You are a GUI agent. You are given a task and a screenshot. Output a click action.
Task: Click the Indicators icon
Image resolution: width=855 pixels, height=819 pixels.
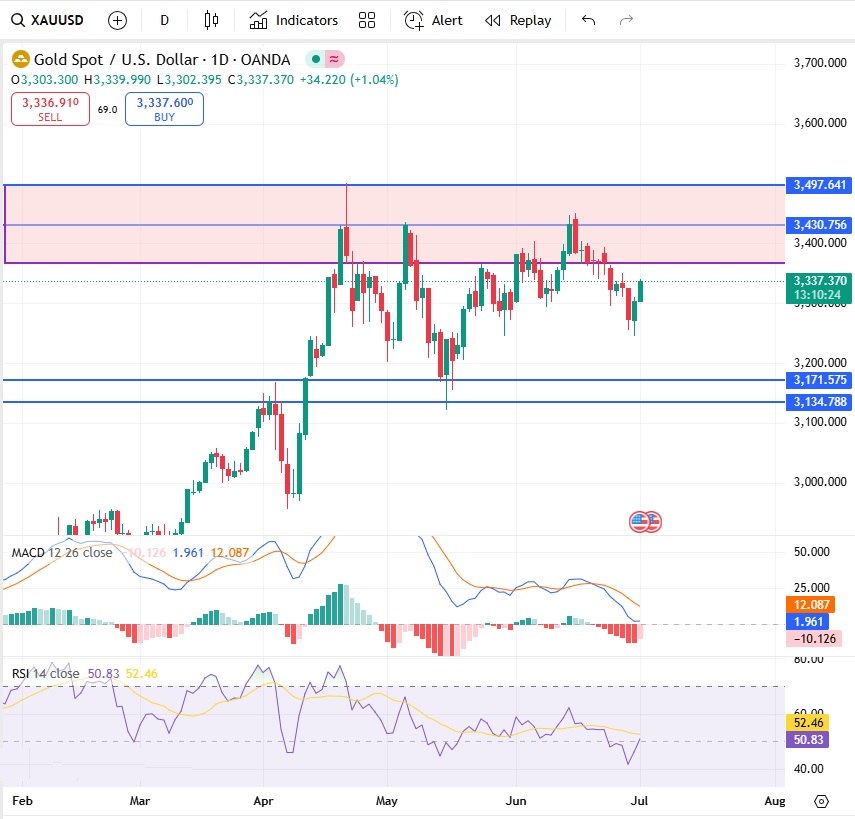293,19
